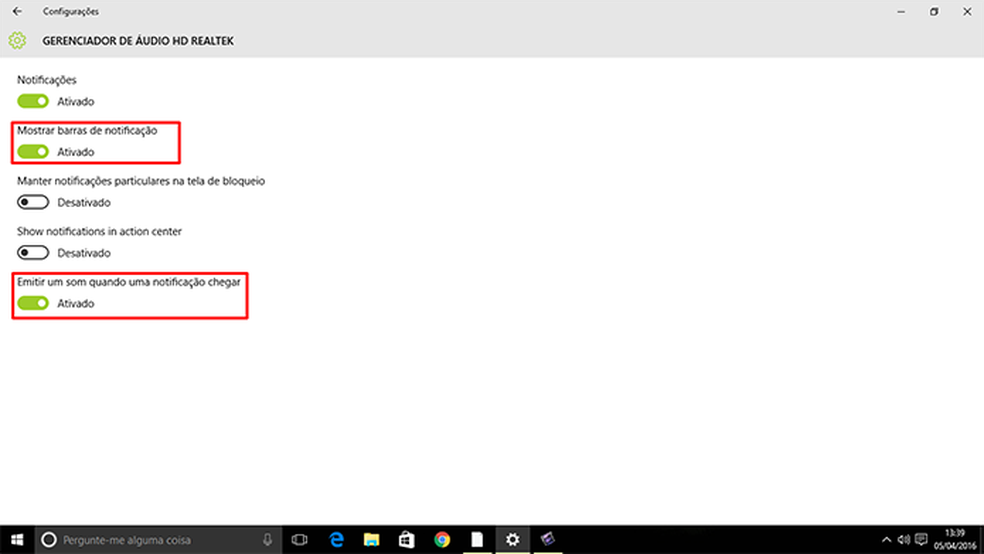Toggle Emitir um som quando uma notificação chegar
Viewport: 984px width, 554px height.
pos(33,303)
